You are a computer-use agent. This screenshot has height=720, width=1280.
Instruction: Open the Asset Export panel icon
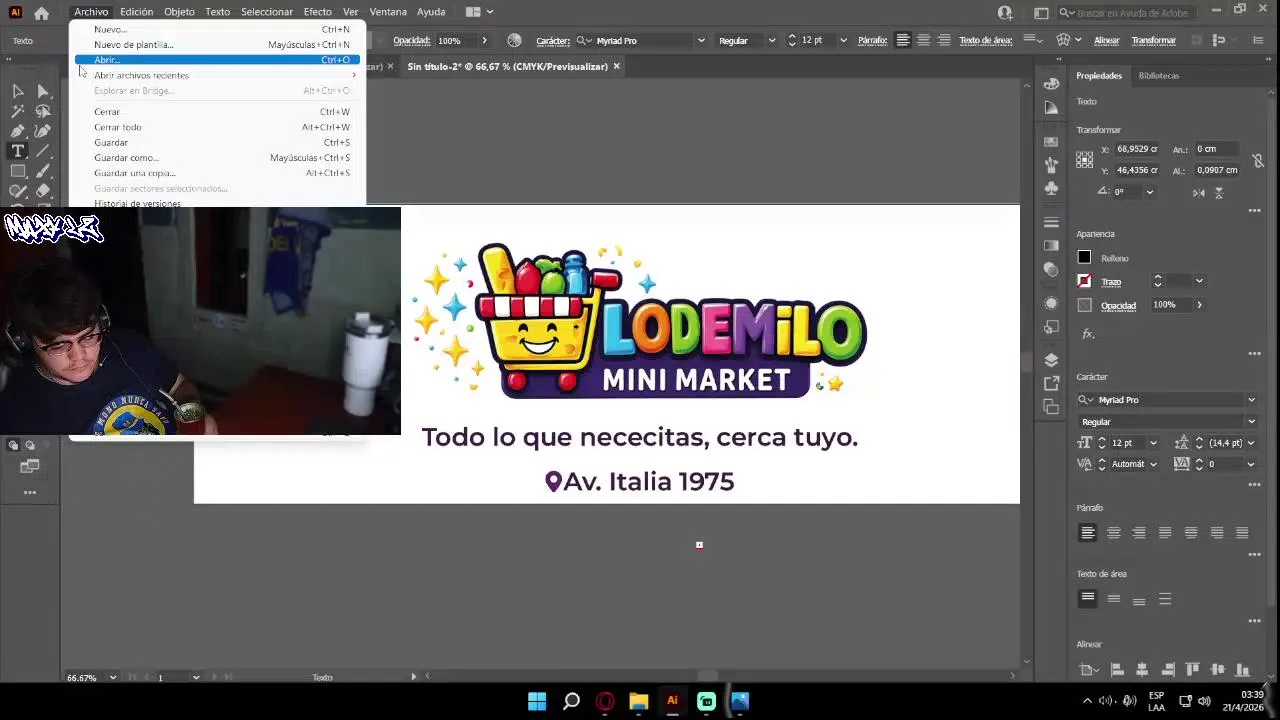coord(1051,384)
